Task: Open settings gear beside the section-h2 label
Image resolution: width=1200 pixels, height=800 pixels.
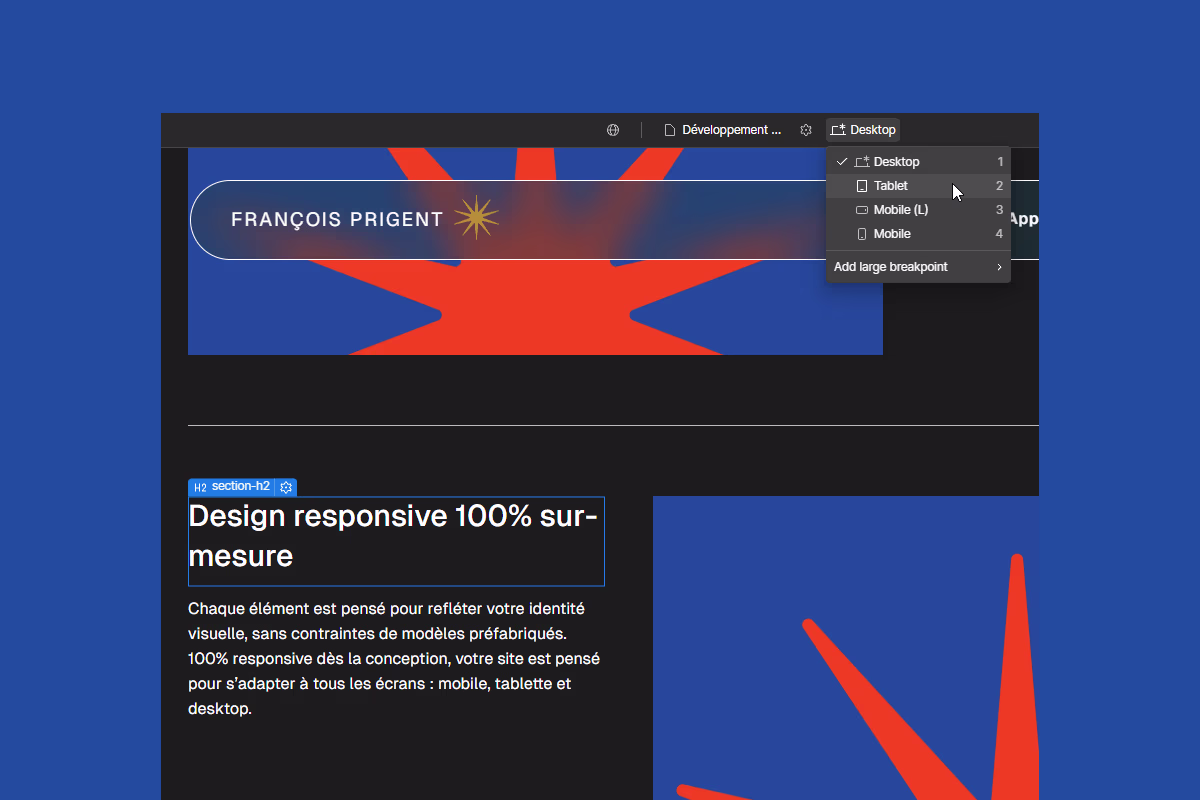Action: [286, 487]
